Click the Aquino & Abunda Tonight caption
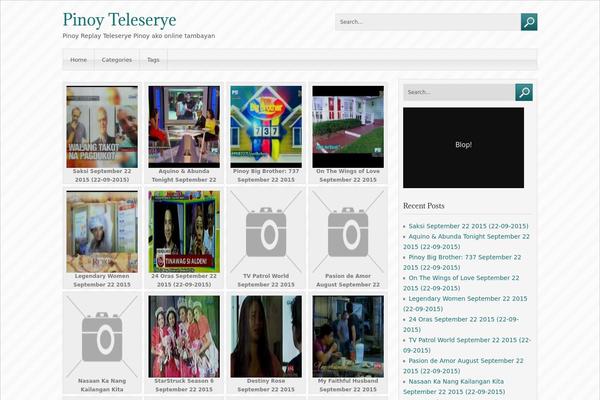The image size is (600, 400). click(184, 175)
